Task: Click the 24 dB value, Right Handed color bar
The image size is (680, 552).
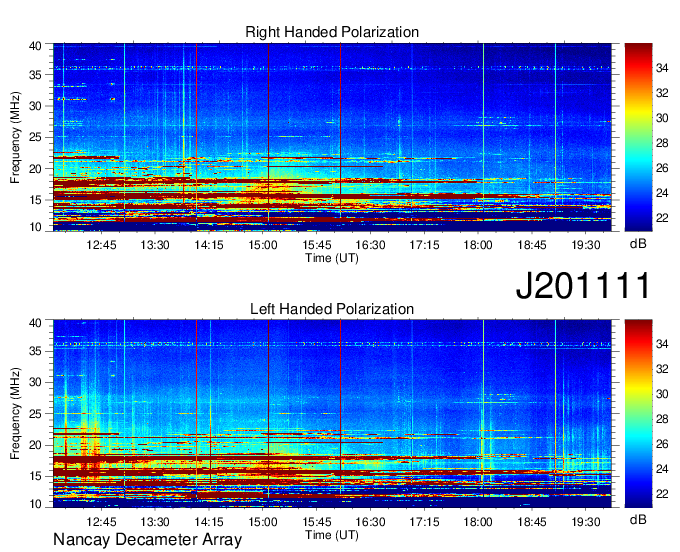Action: point(662,193)
